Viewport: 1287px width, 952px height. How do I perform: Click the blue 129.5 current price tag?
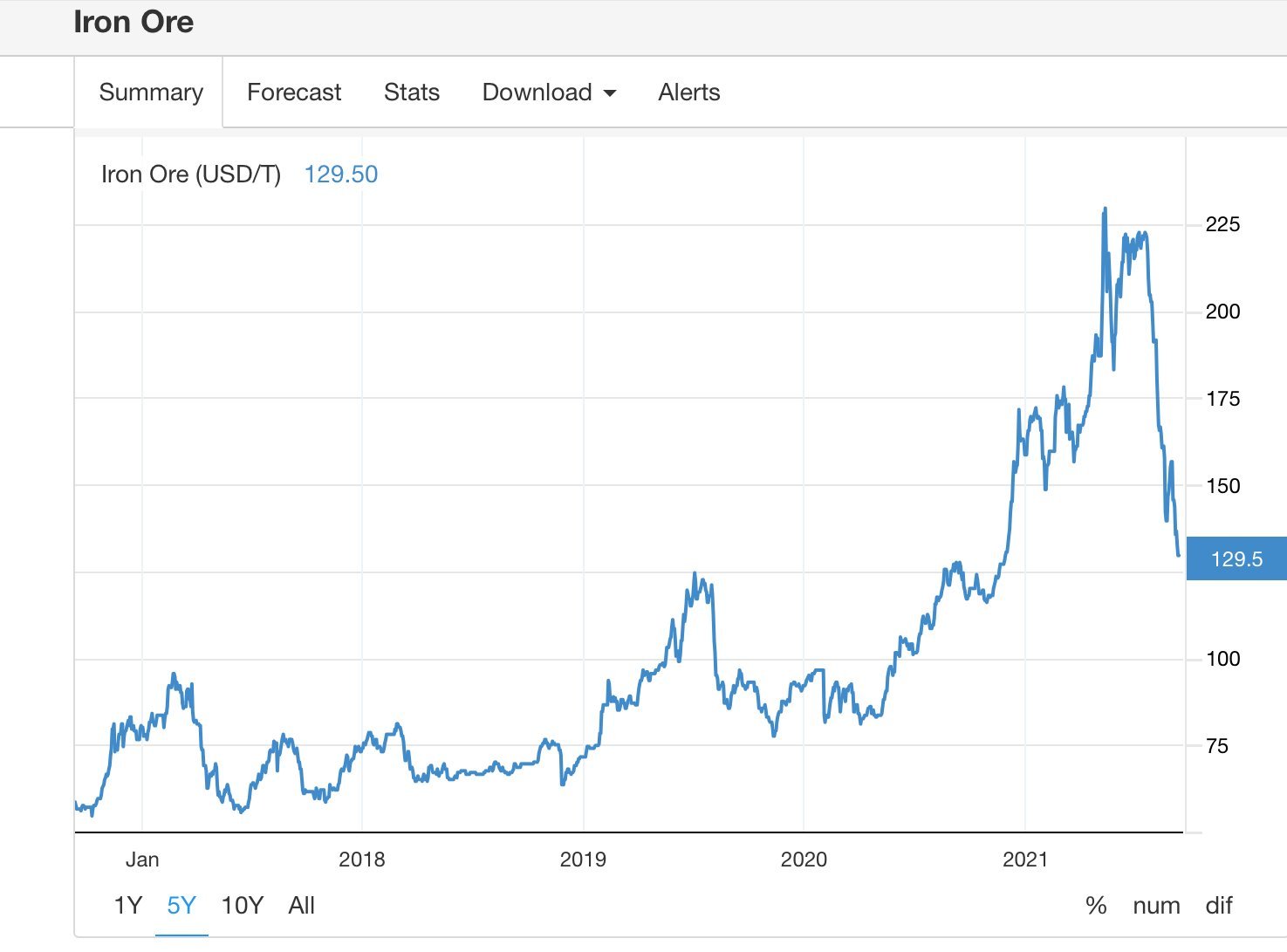click(1236, 559)
